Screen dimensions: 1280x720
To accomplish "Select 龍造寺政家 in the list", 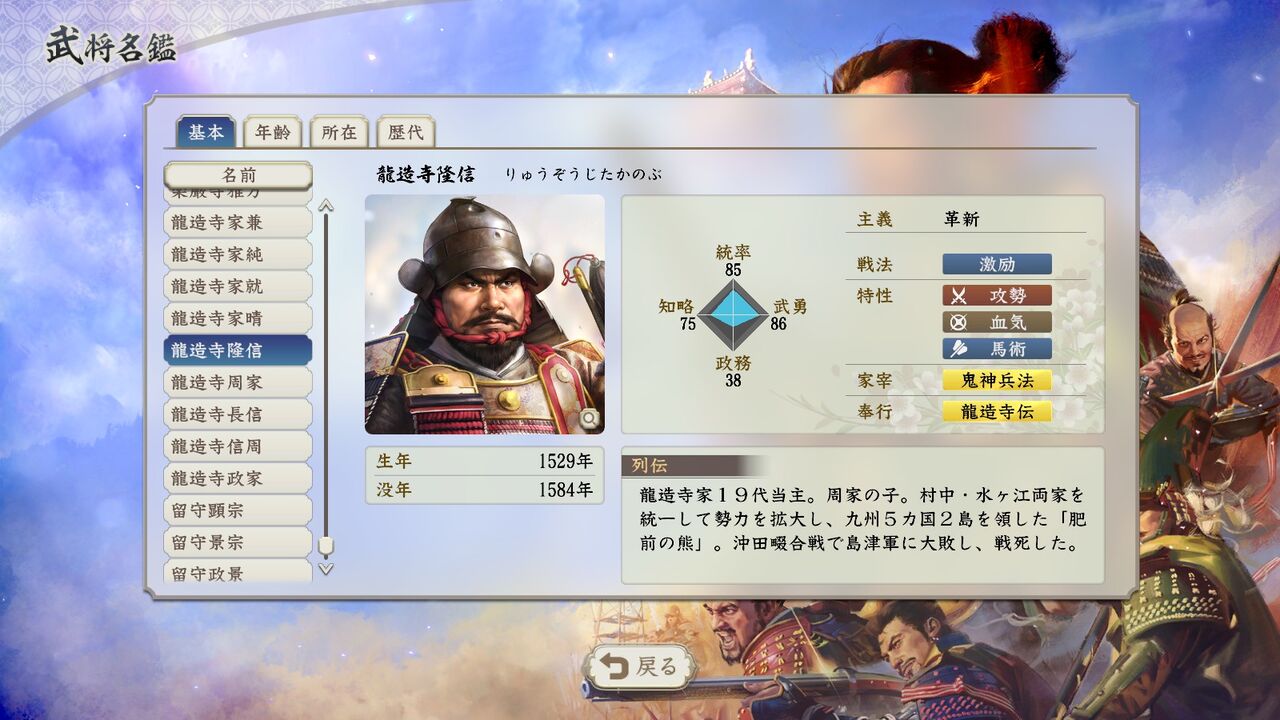I will tap(238, 478).
